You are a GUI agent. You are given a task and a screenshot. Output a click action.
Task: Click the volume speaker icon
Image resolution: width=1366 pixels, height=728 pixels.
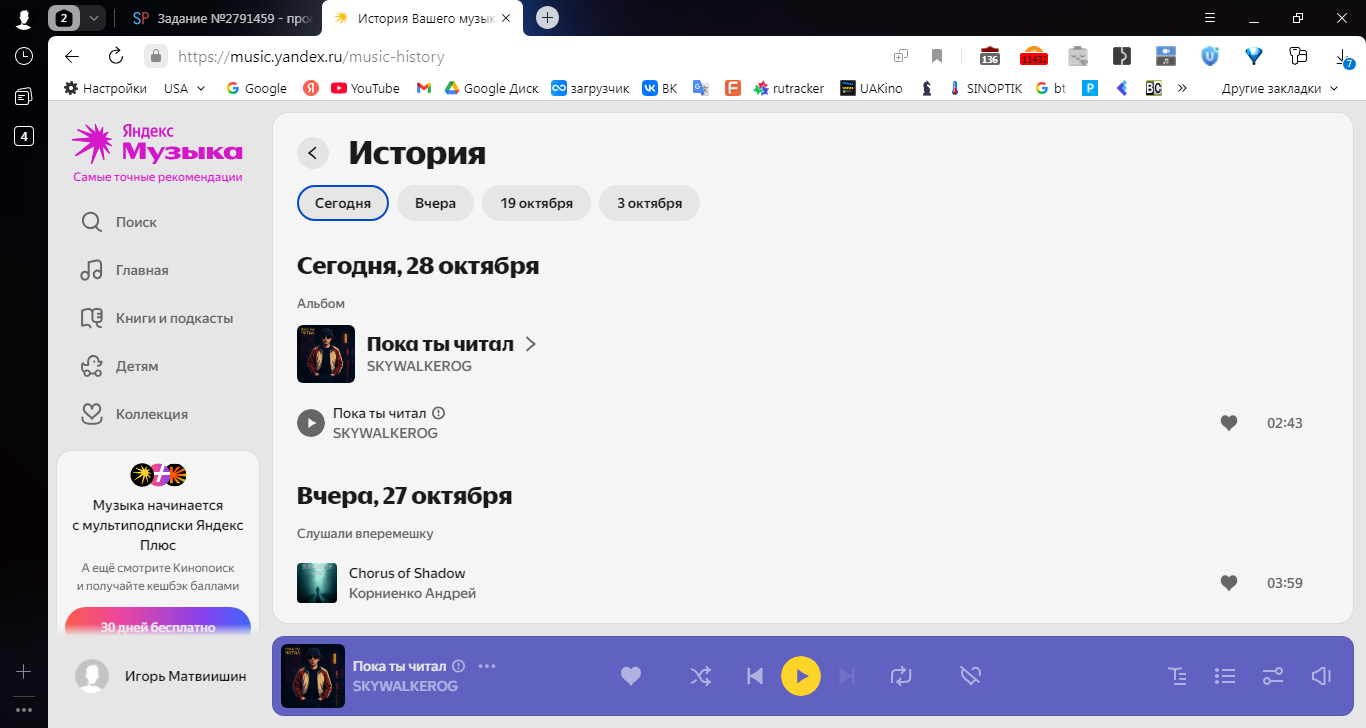[1321, 676]
